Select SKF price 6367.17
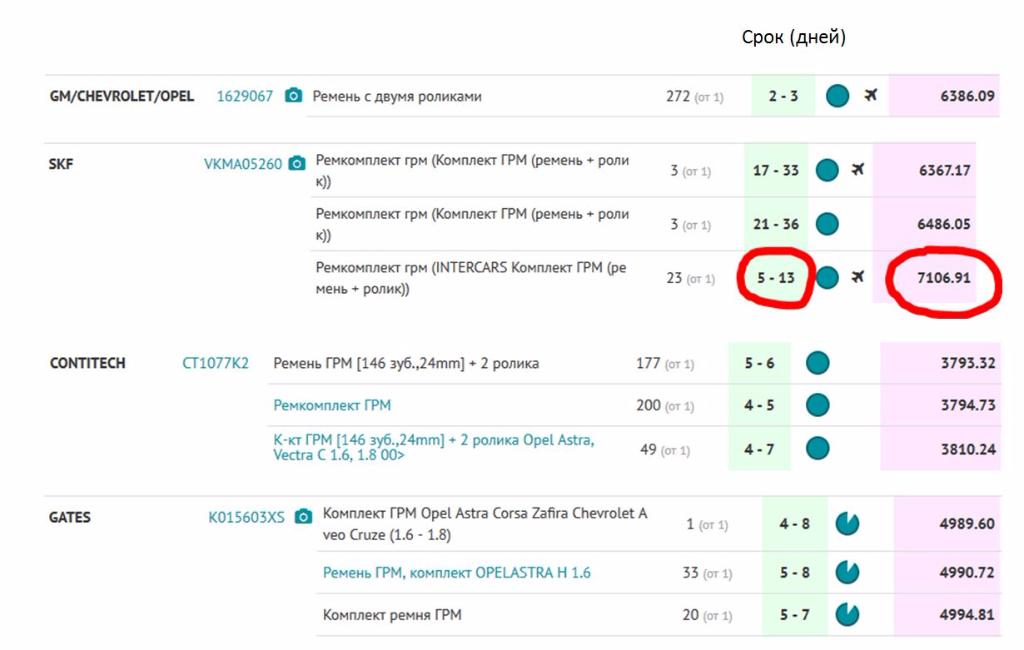 [944, 171]
